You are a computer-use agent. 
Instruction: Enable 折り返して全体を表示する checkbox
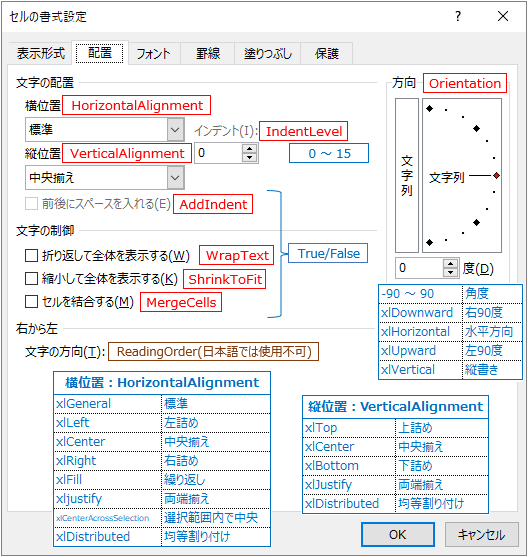pos(31,255)
